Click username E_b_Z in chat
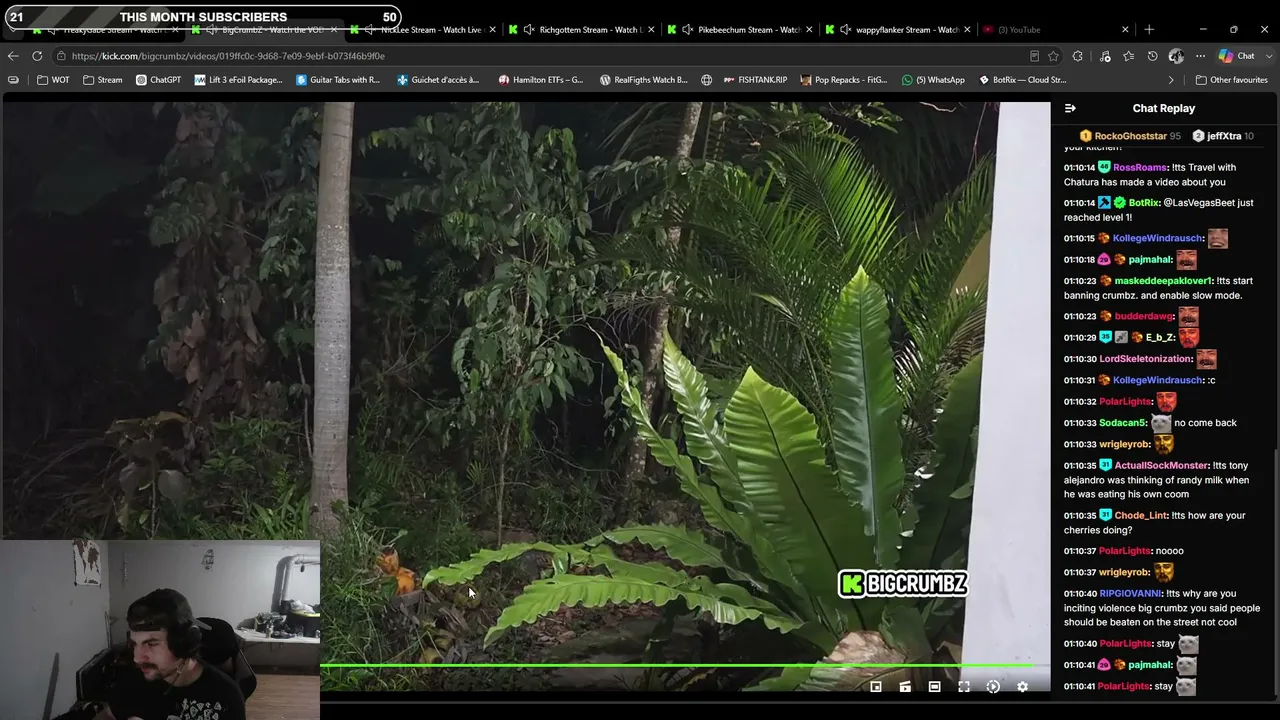The height and width of the screenshot is (720, 1280). 1160,338
